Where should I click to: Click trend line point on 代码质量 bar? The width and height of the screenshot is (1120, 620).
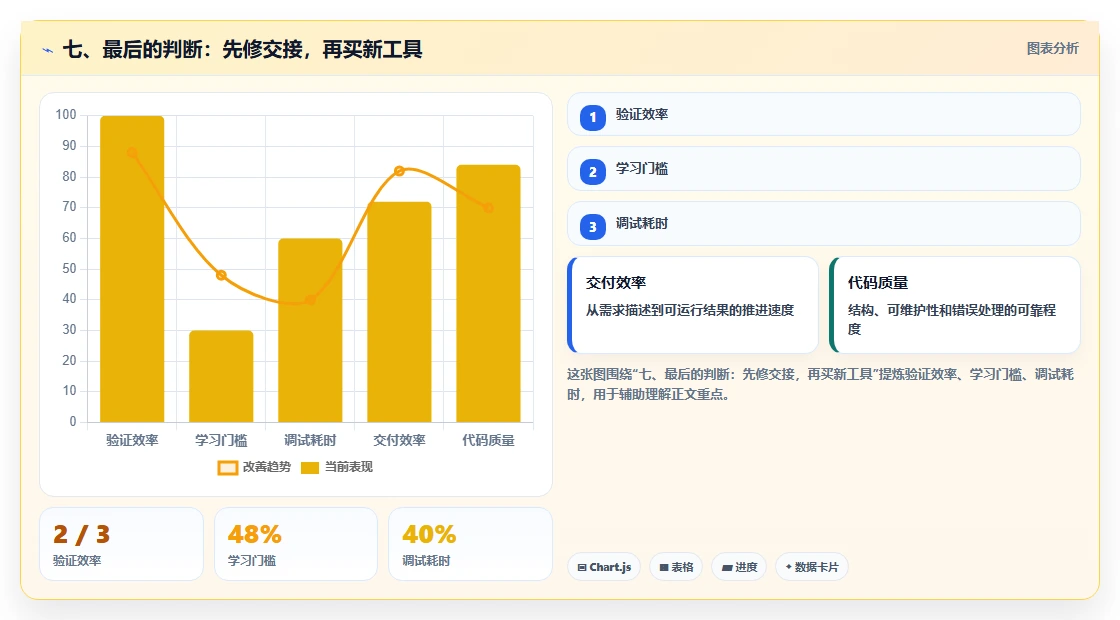pyautogui.click(x=489, y=208)
